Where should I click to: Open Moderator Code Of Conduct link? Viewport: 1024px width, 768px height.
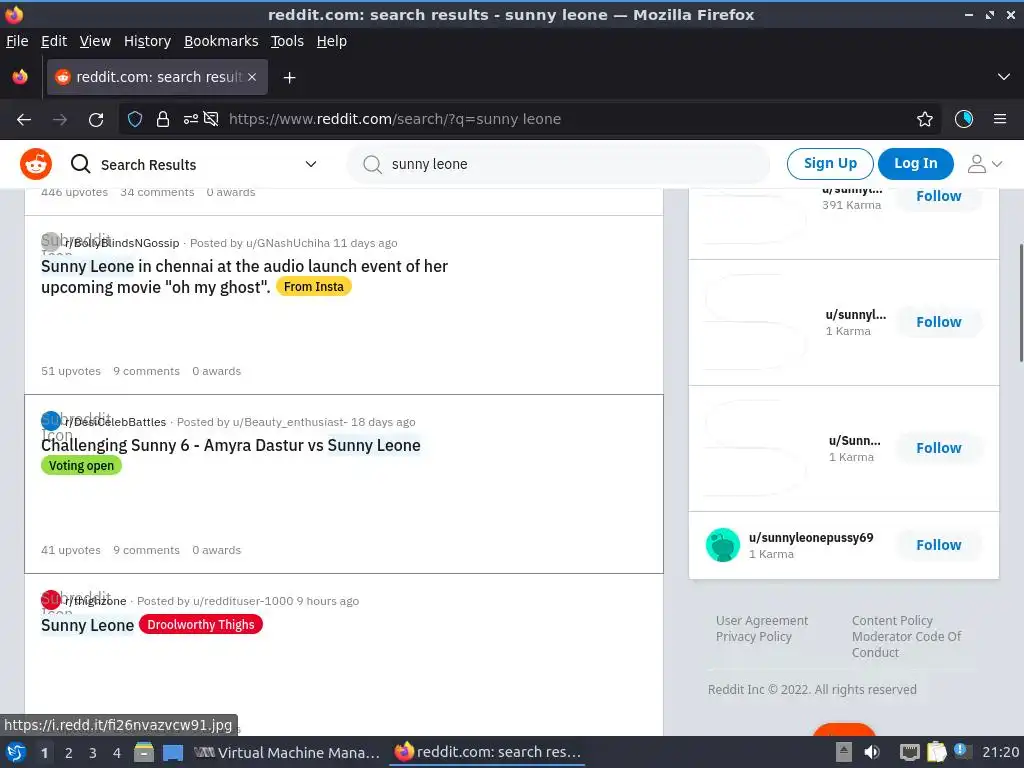click(x=906, y=645)
